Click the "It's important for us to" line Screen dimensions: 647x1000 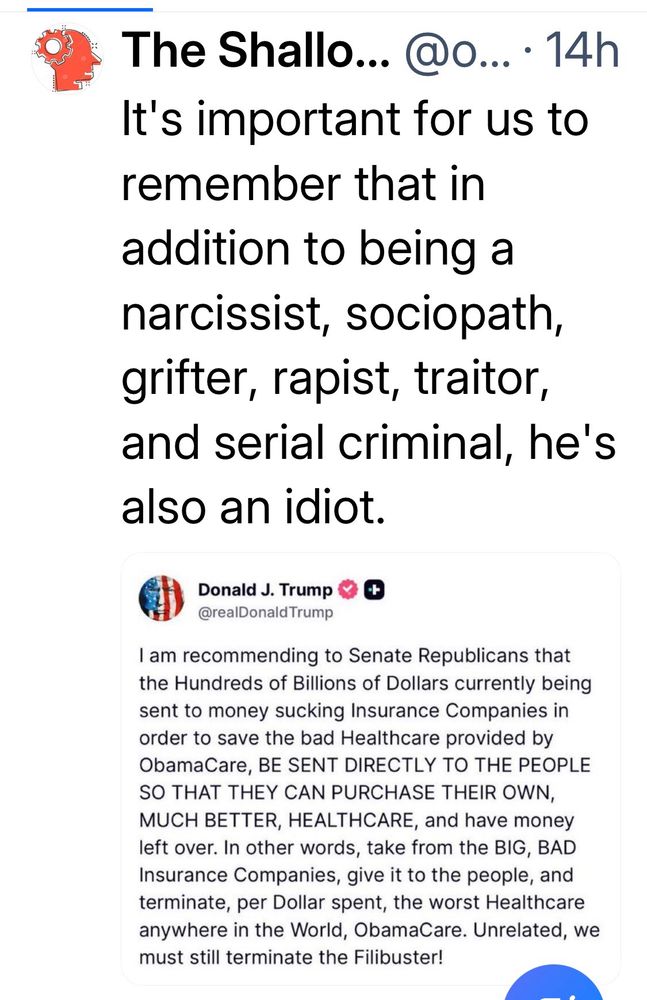(x=354, y=121)
